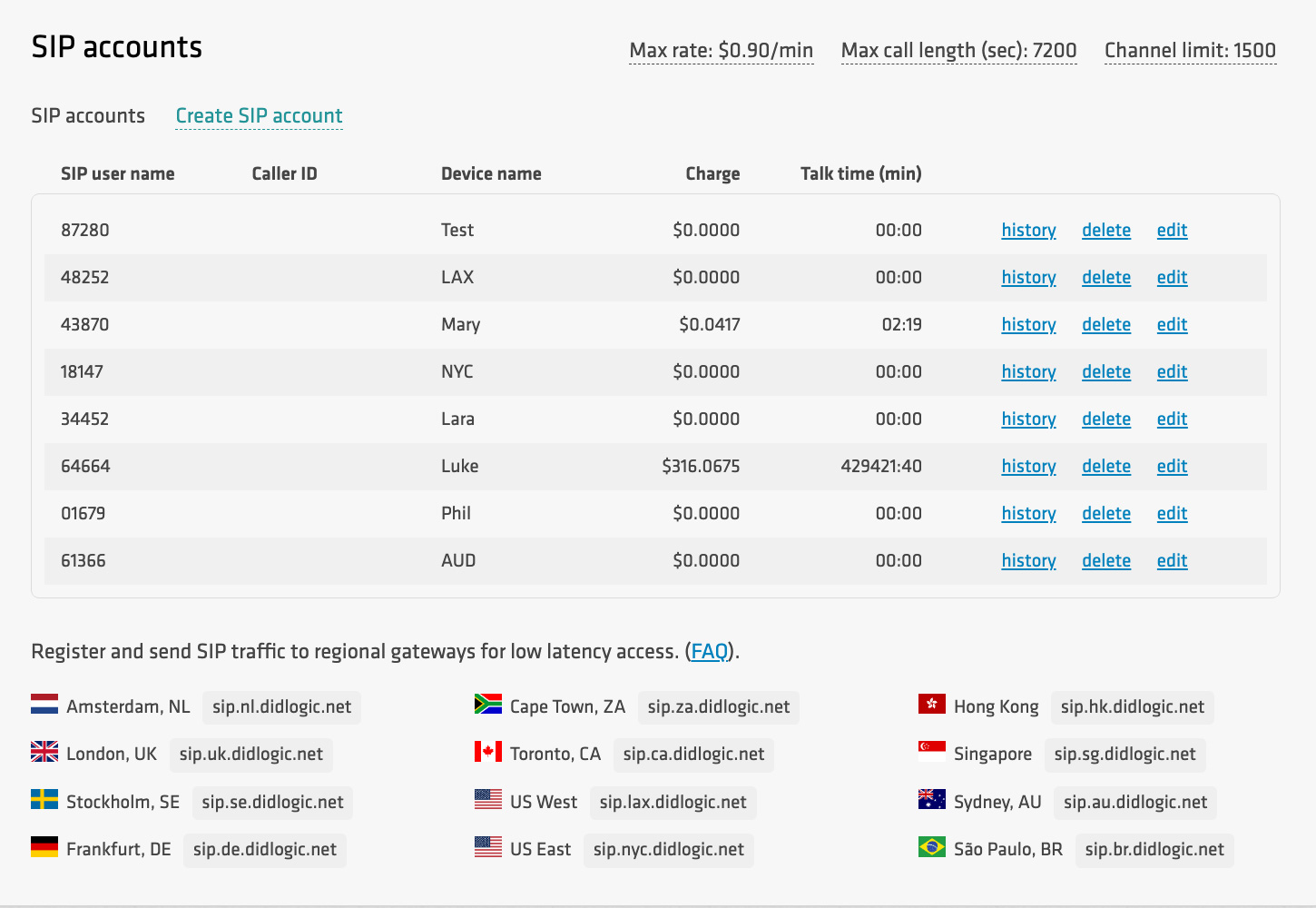The width and height of the screenshot is (1316, 908).
Task: Click Max call length 7200 setting
Action: 958,51
